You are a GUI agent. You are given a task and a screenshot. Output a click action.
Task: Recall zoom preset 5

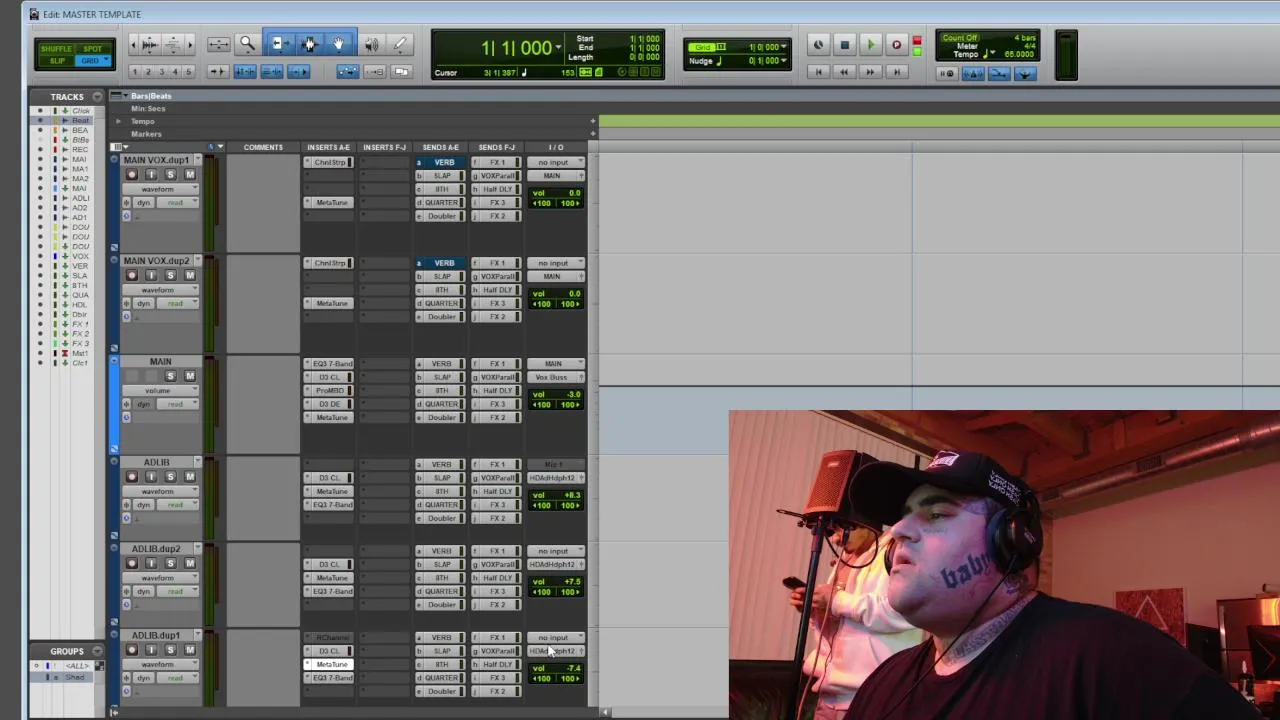click(188, 72)
